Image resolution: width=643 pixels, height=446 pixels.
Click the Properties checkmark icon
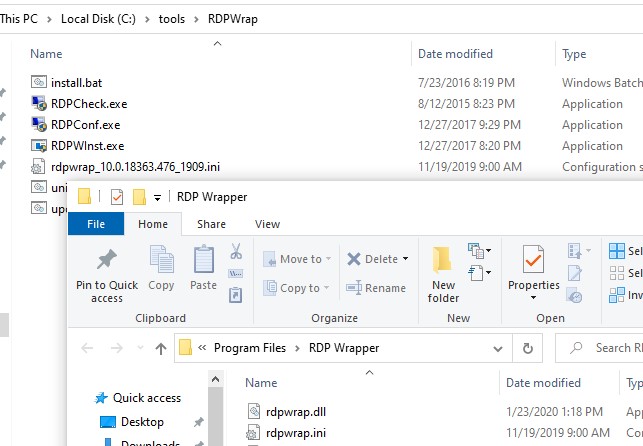533,259
